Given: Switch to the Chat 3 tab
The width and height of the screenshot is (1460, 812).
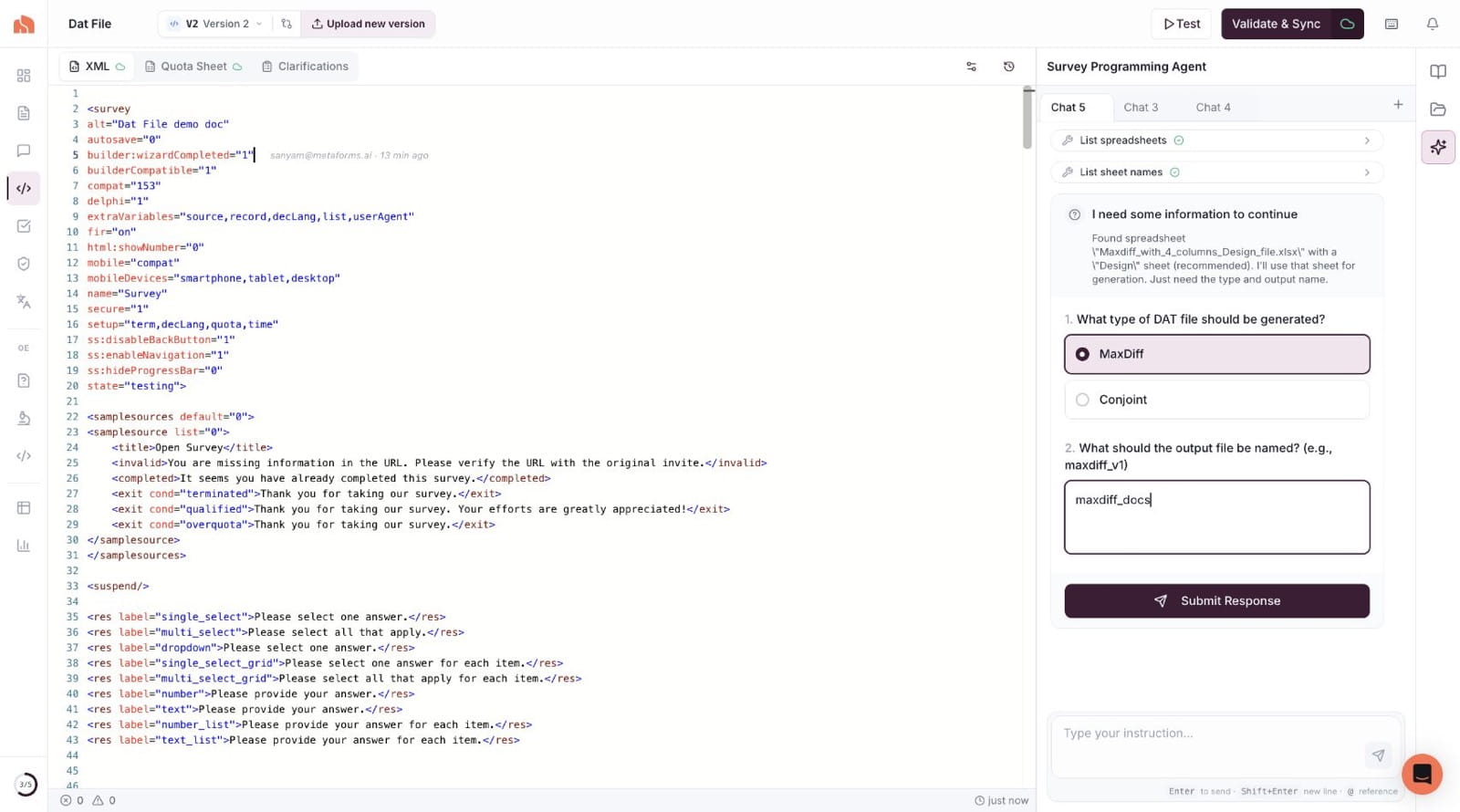Looking at the screenshot, I should tap(1141, 108).
